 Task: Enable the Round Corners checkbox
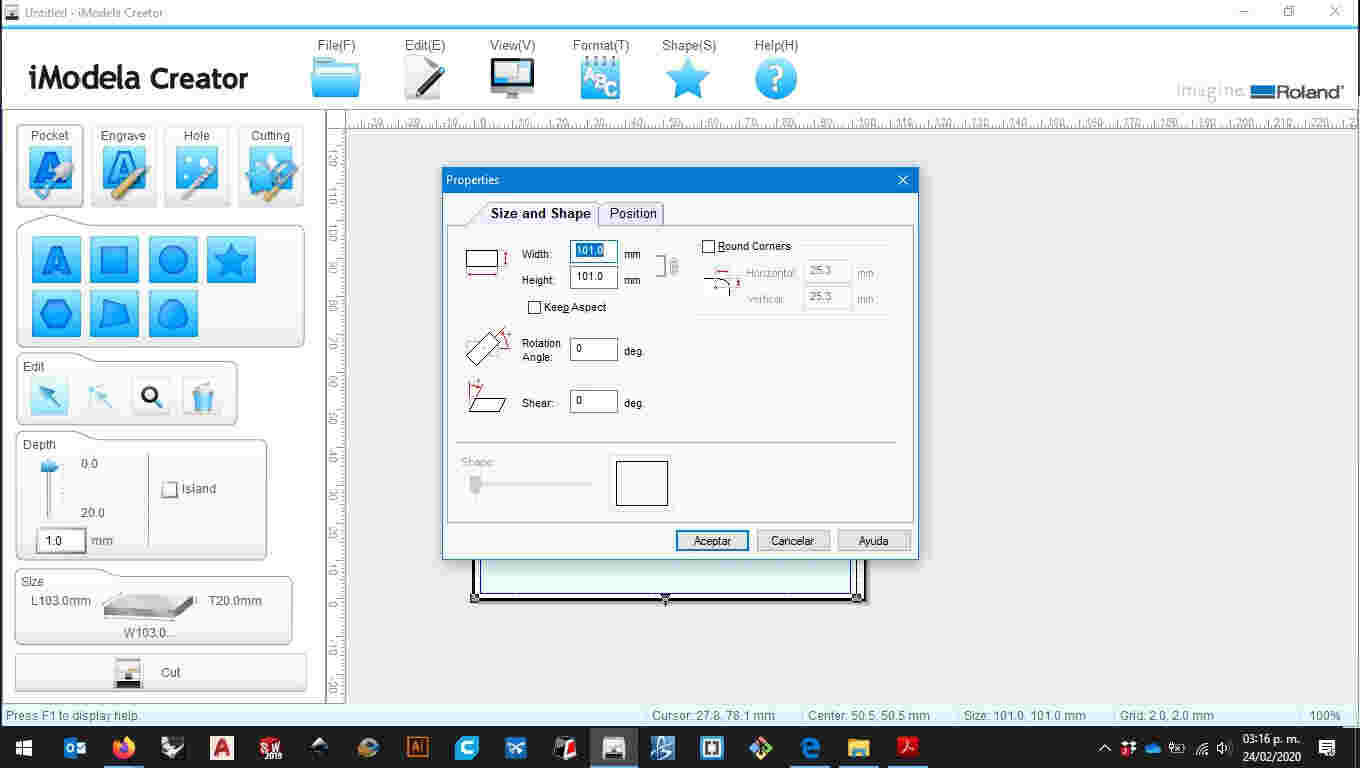(709, 246)
